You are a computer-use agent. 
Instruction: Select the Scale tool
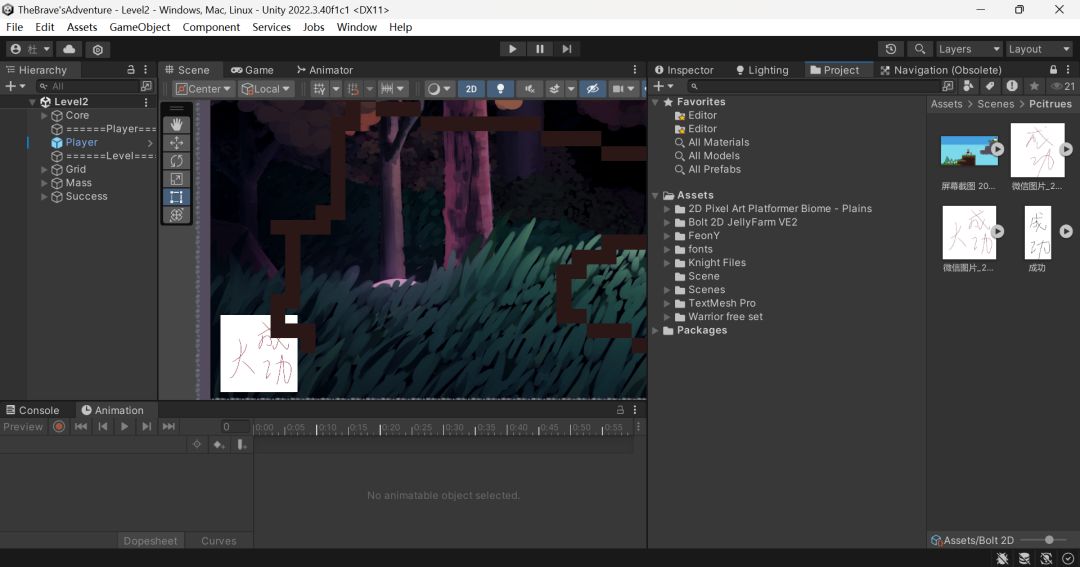176,178
